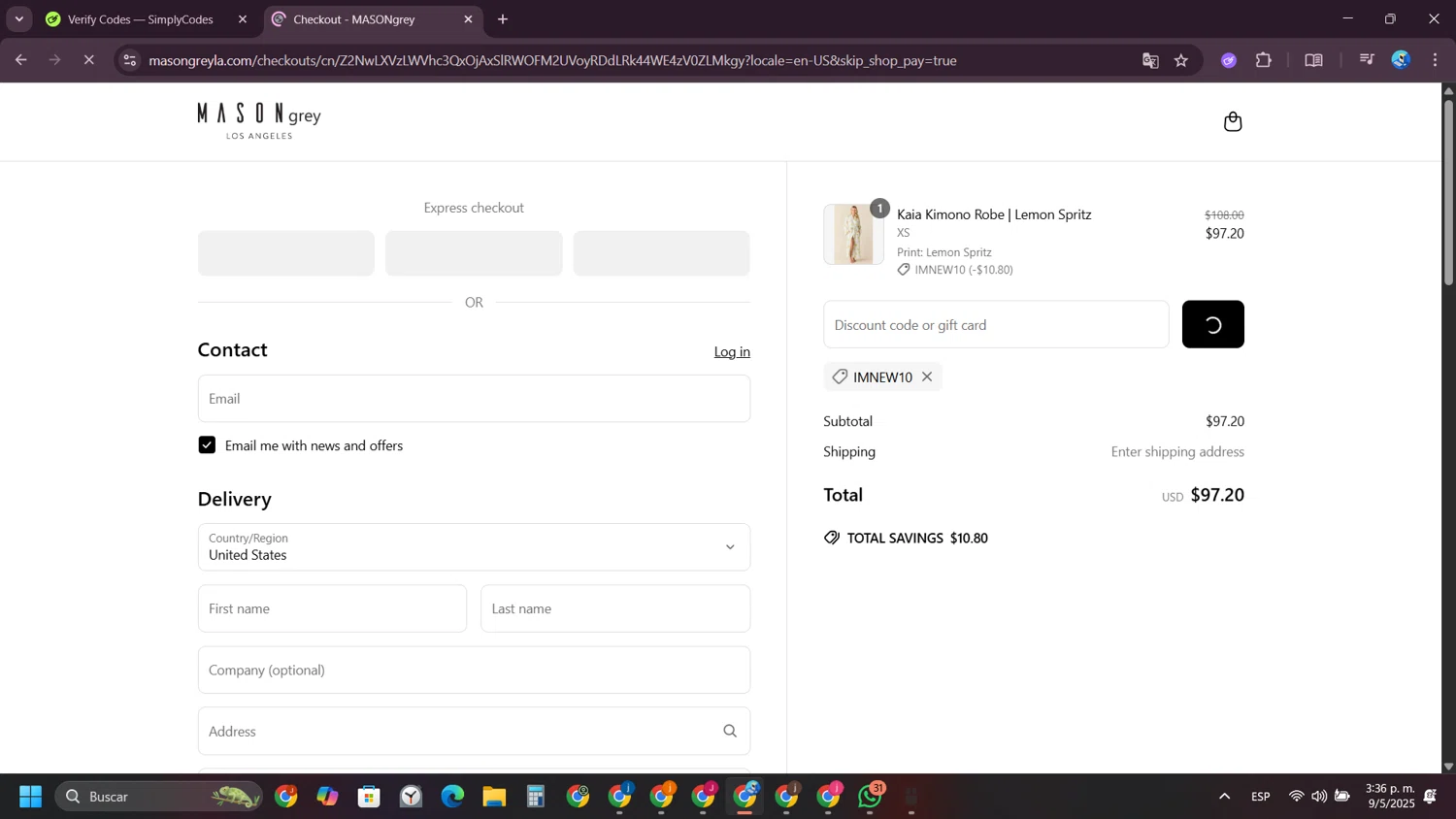The image size is (1456, 819).
Task: Click the address search magnifier icon
Action: coord(730,731)
